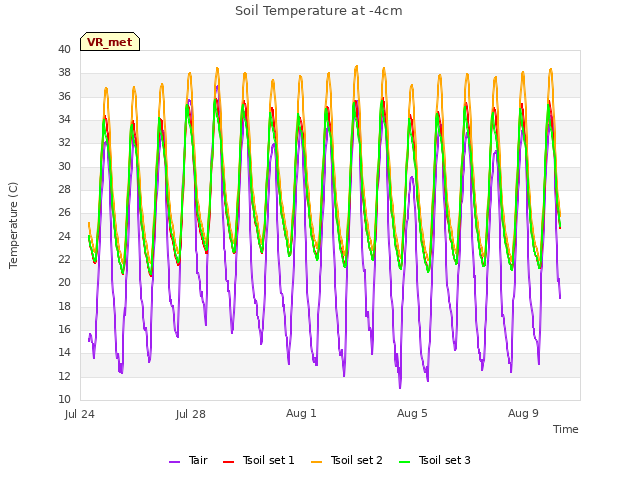Click the Jul 24 x-axis tick label
Viewport: 640px width, 480px height.
(80, 414)
